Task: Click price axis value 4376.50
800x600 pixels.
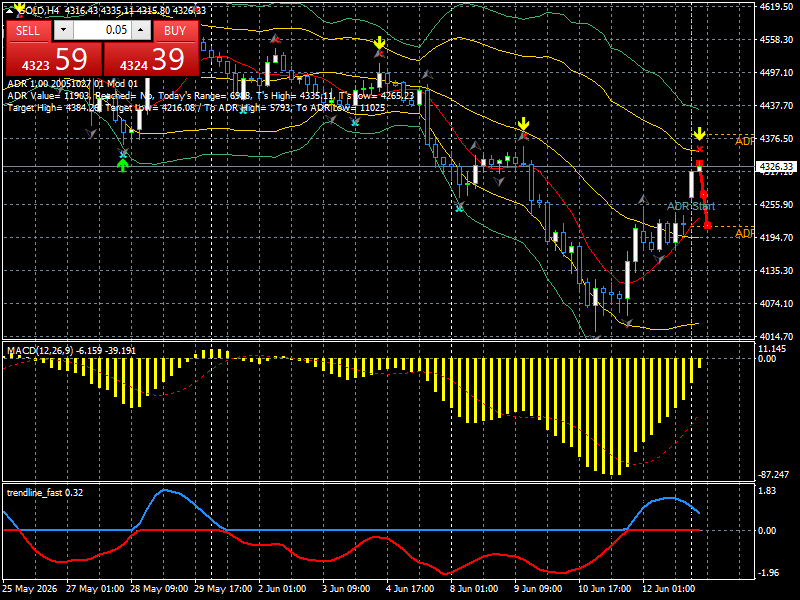Action: (776, 138)
